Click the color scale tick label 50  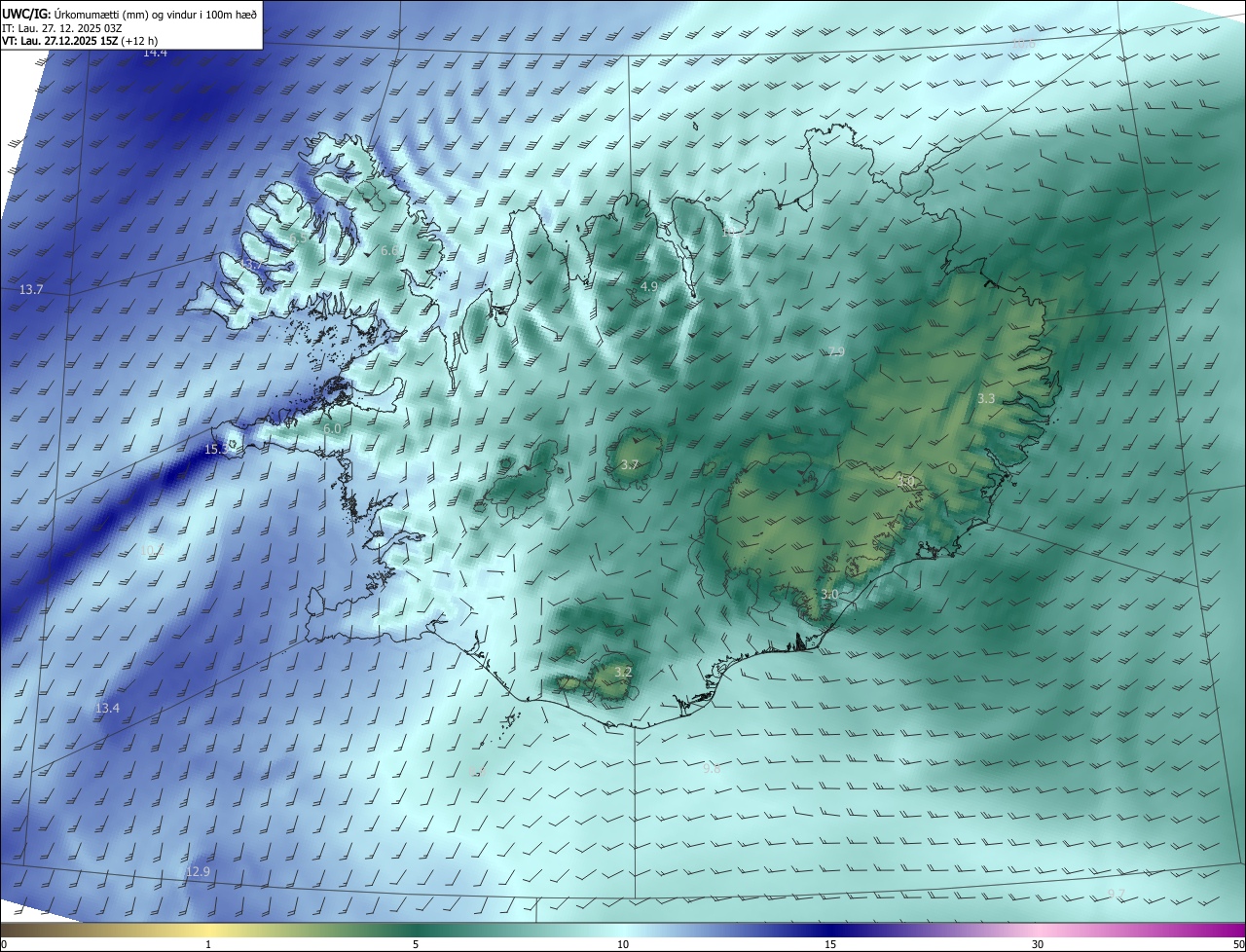[1238, 945]
